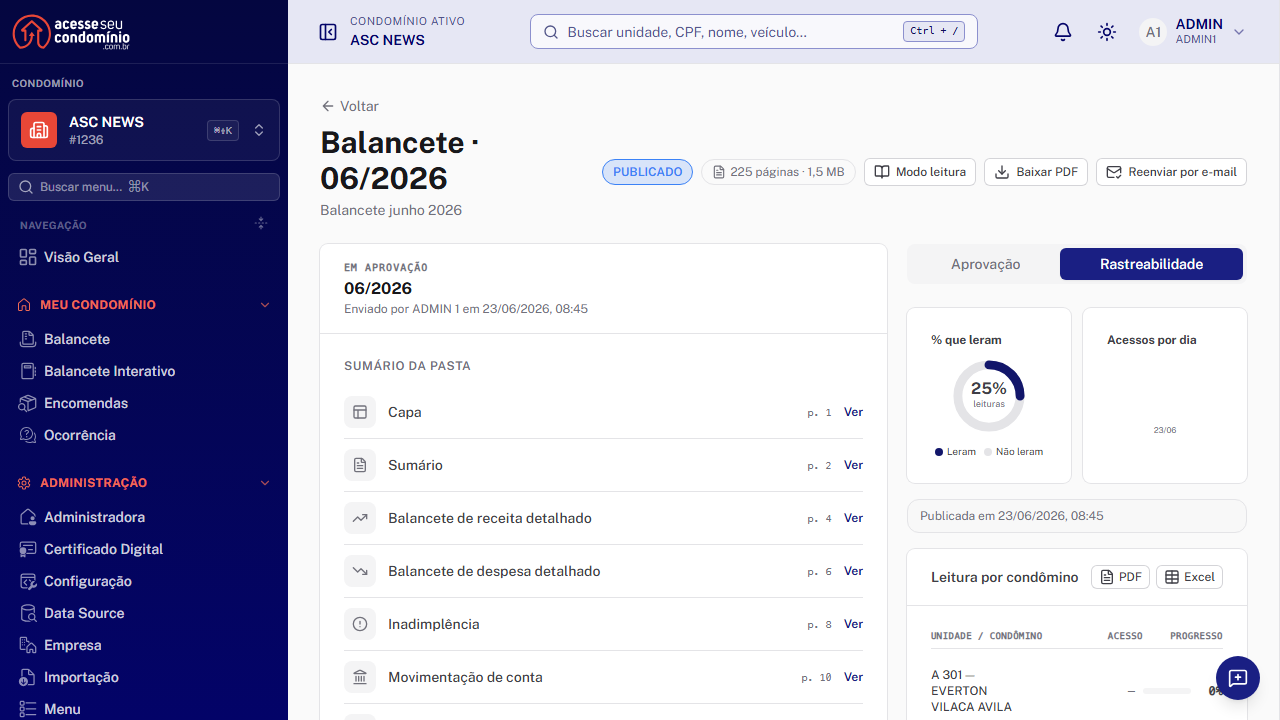The width and height of the screenshot is (1280, 720).
Task: Open Ver link for Sumário
Action: pos(853,465)
